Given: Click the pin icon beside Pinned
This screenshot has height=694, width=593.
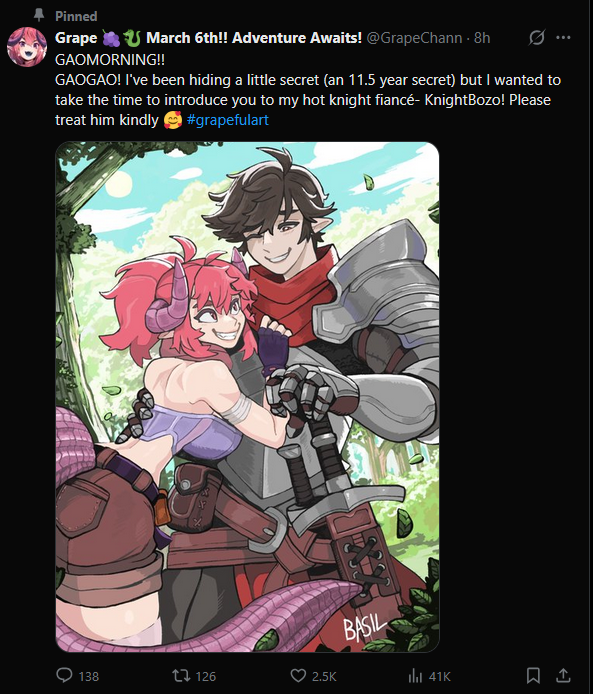Looking at the screenshot, I should pos(39,15).
